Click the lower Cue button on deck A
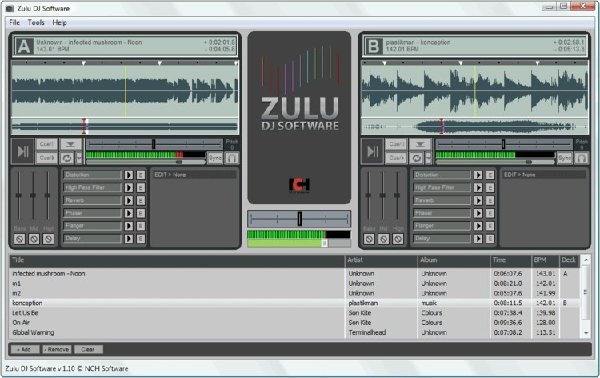 (47, 158)
